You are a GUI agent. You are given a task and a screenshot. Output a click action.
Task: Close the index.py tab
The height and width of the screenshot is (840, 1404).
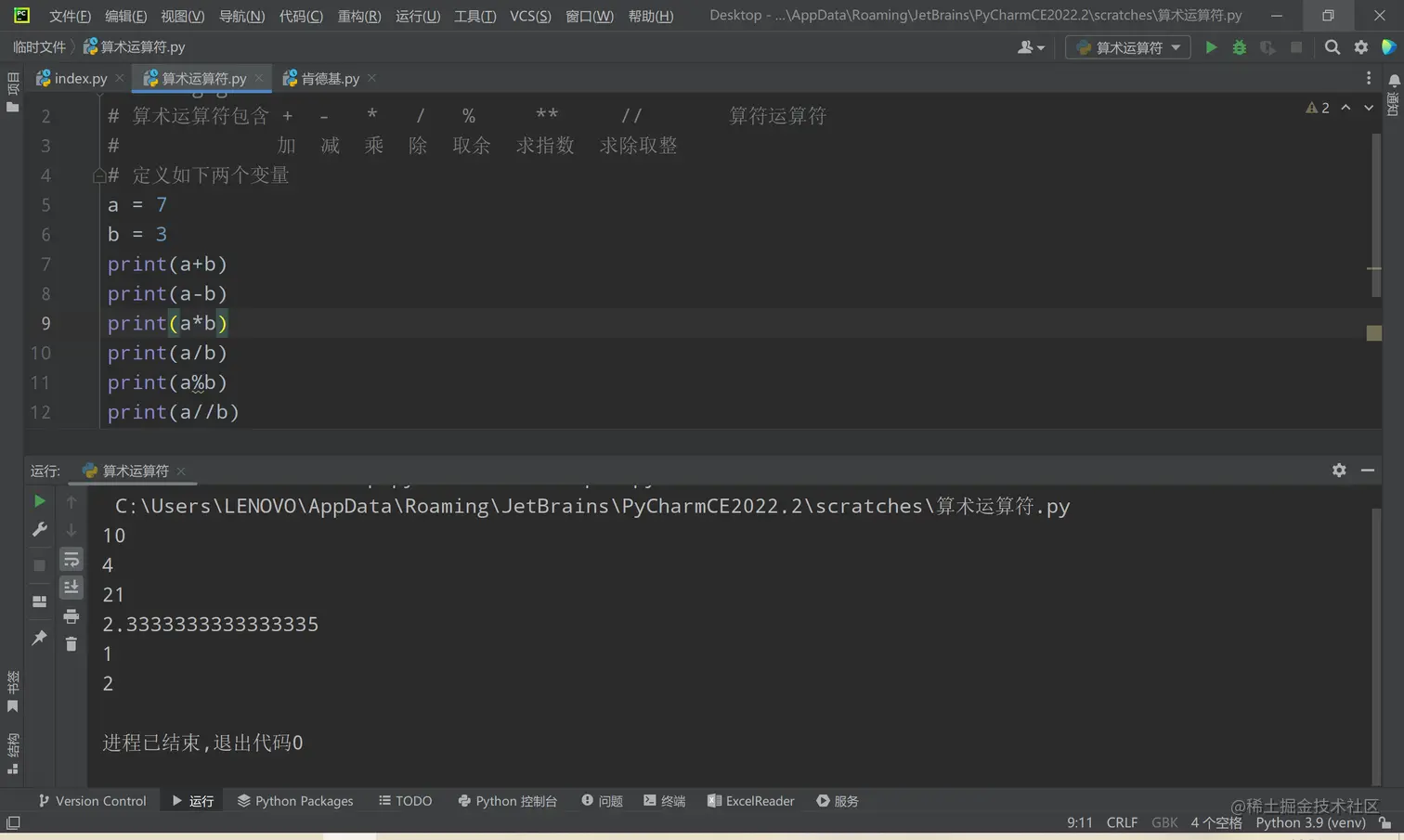120,79
